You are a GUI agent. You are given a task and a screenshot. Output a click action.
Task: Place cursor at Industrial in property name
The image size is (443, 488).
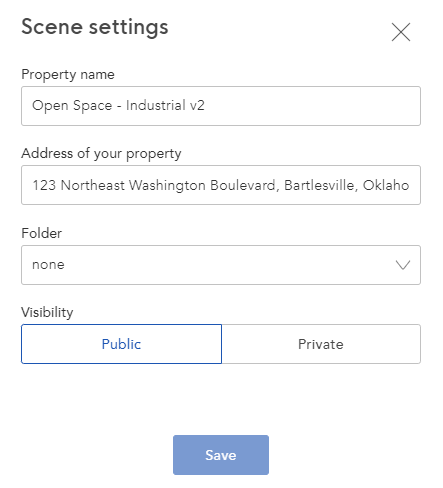tap(156, 106)
